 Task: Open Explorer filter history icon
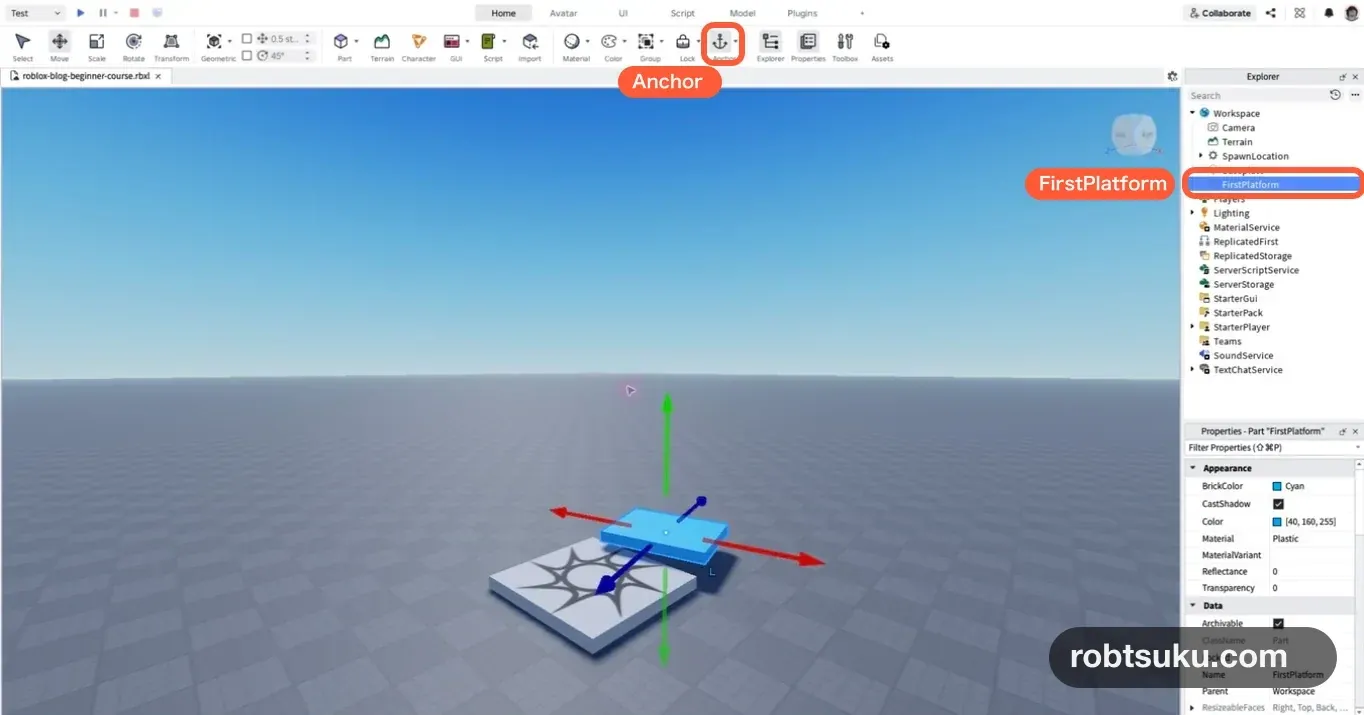(x=1335, y=95)
